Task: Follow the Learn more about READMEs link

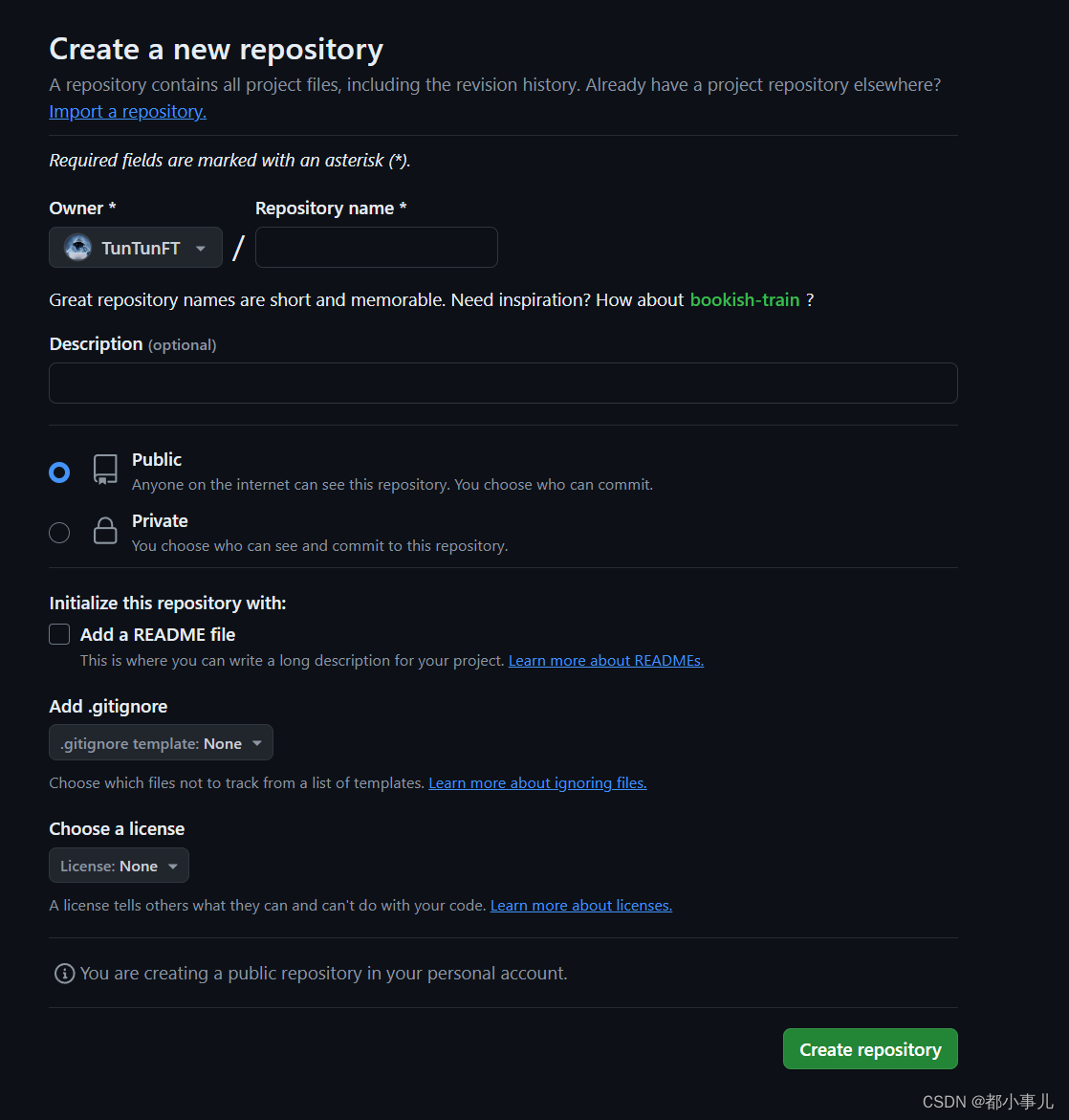Action: (x=605, y=661)
